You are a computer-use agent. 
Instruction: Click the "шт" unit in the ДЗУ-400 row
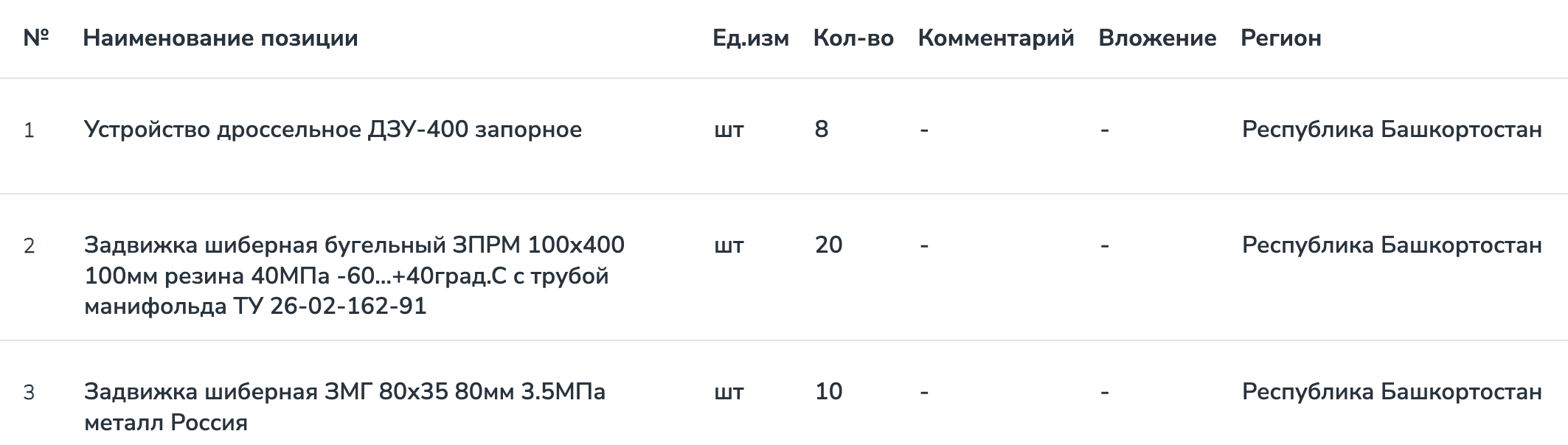729,130
